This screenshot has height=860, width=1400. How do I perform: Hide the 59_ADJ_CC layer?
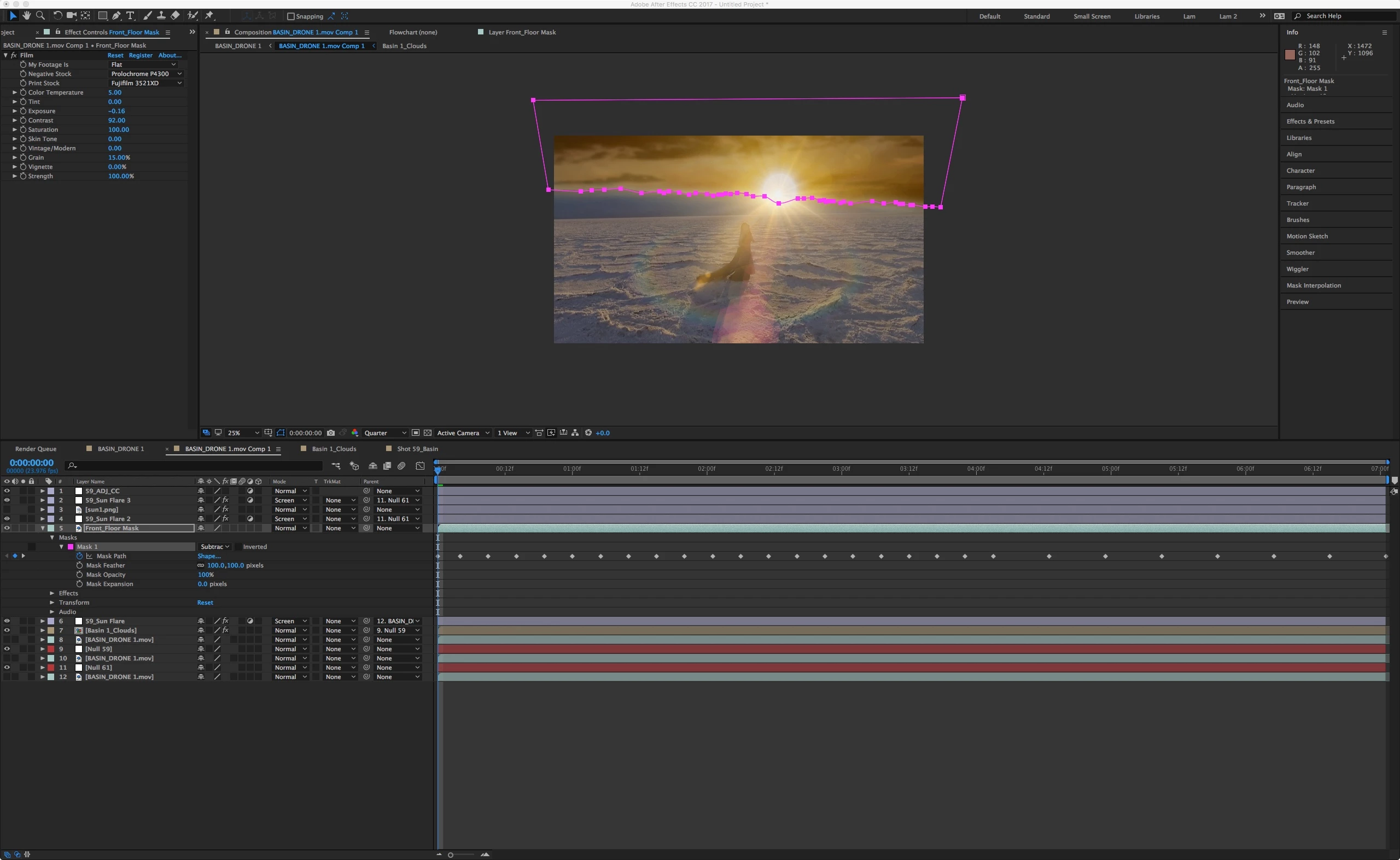7,491
